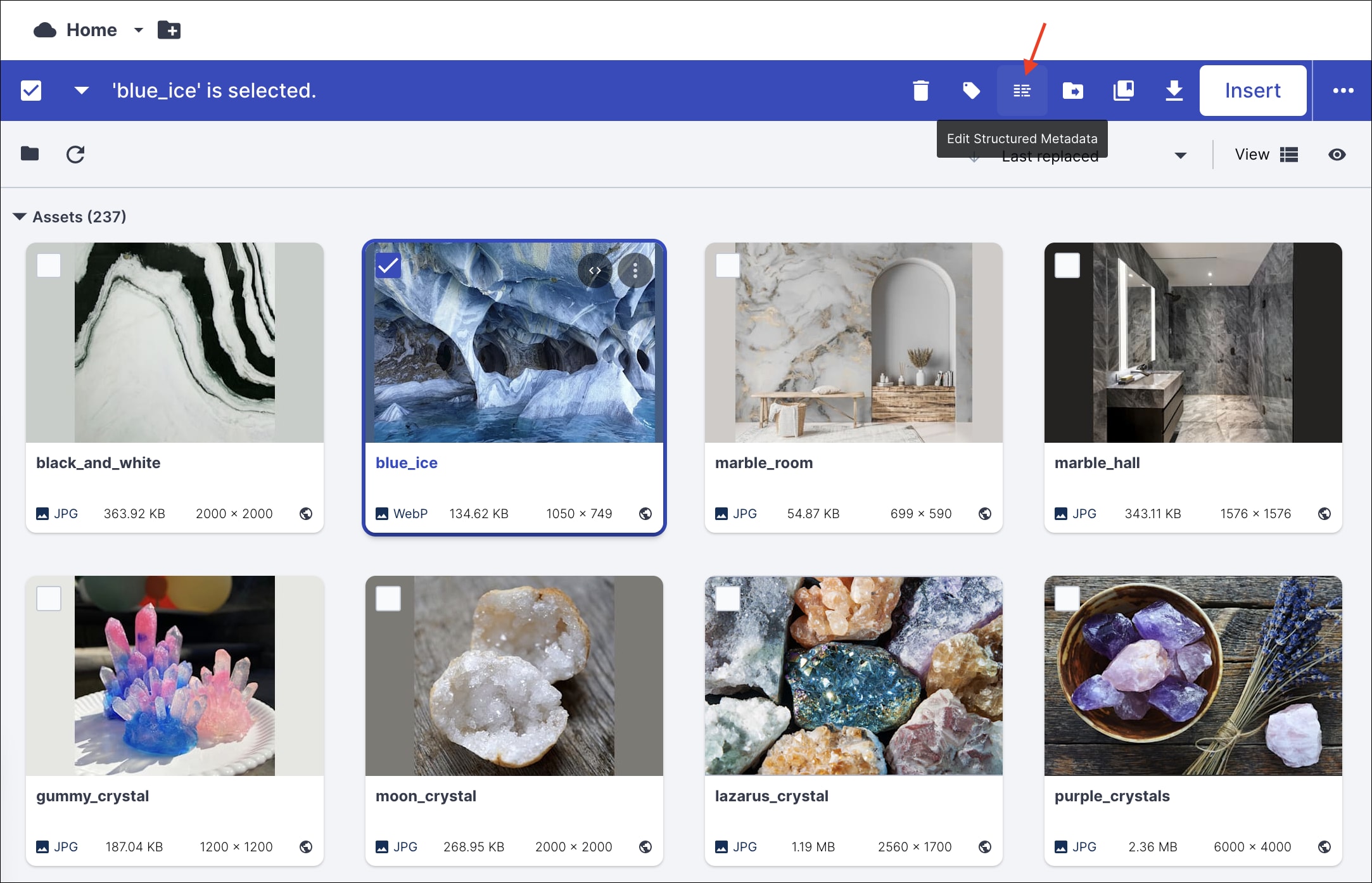The image size is (1372, 883).
Task: Expand the Last replaced sort dropdown
Action: pyautogui.click(x=1180, y=155)
